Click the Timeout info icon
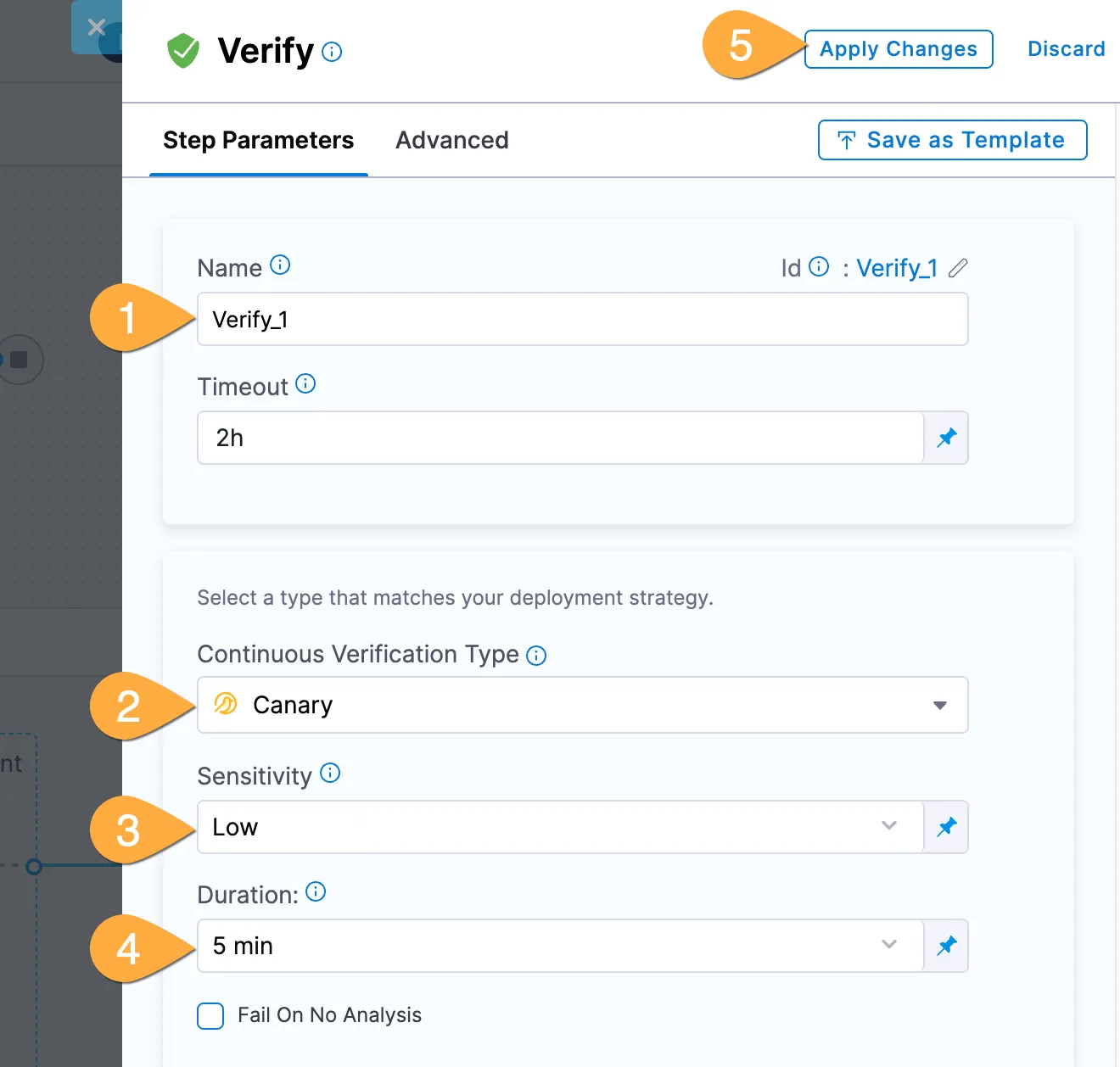This screenshot has height=1067, width=1120. 305,384
